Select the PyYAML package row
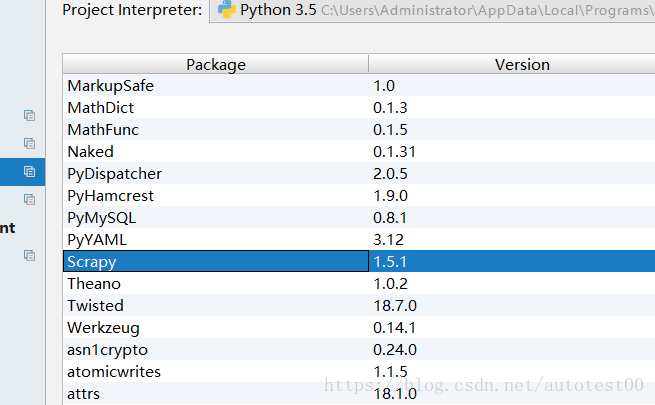Viewport: 655px width, 405px height. 359,240
